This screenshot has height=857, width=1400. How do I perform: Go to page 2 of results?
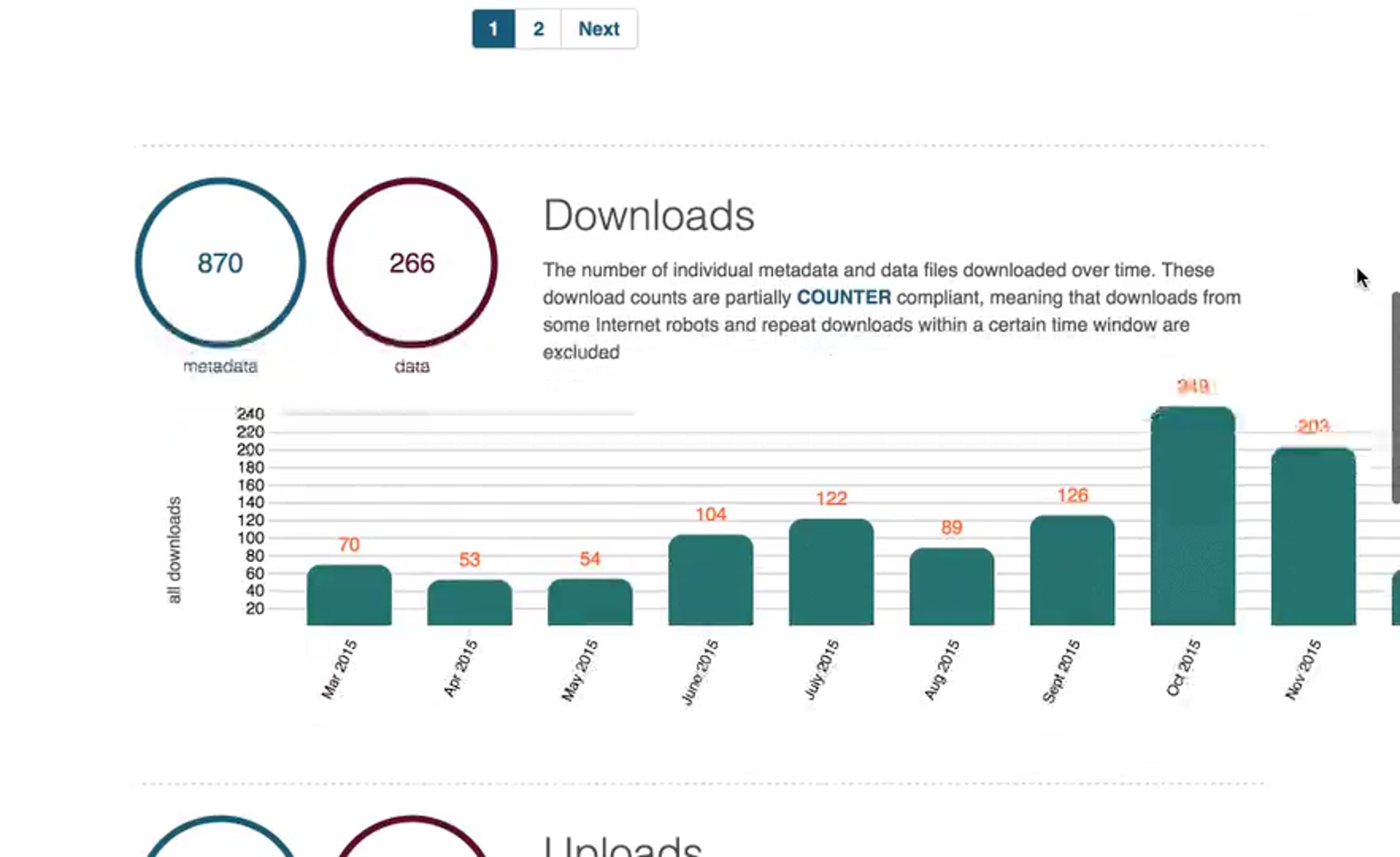tap(538, 29)
